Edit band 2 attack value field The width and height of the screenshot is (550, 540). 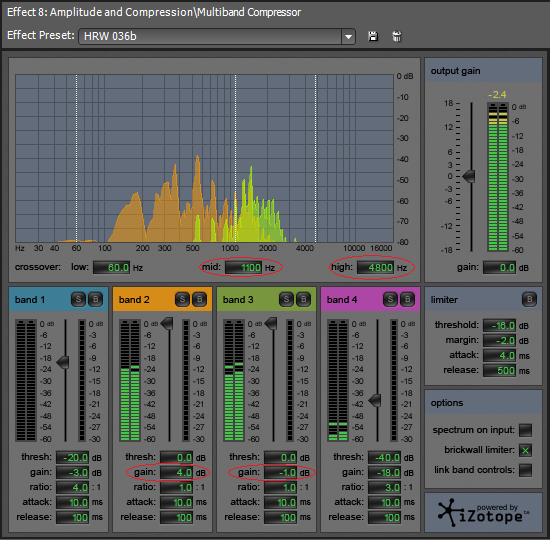click(x=176, y=502)
